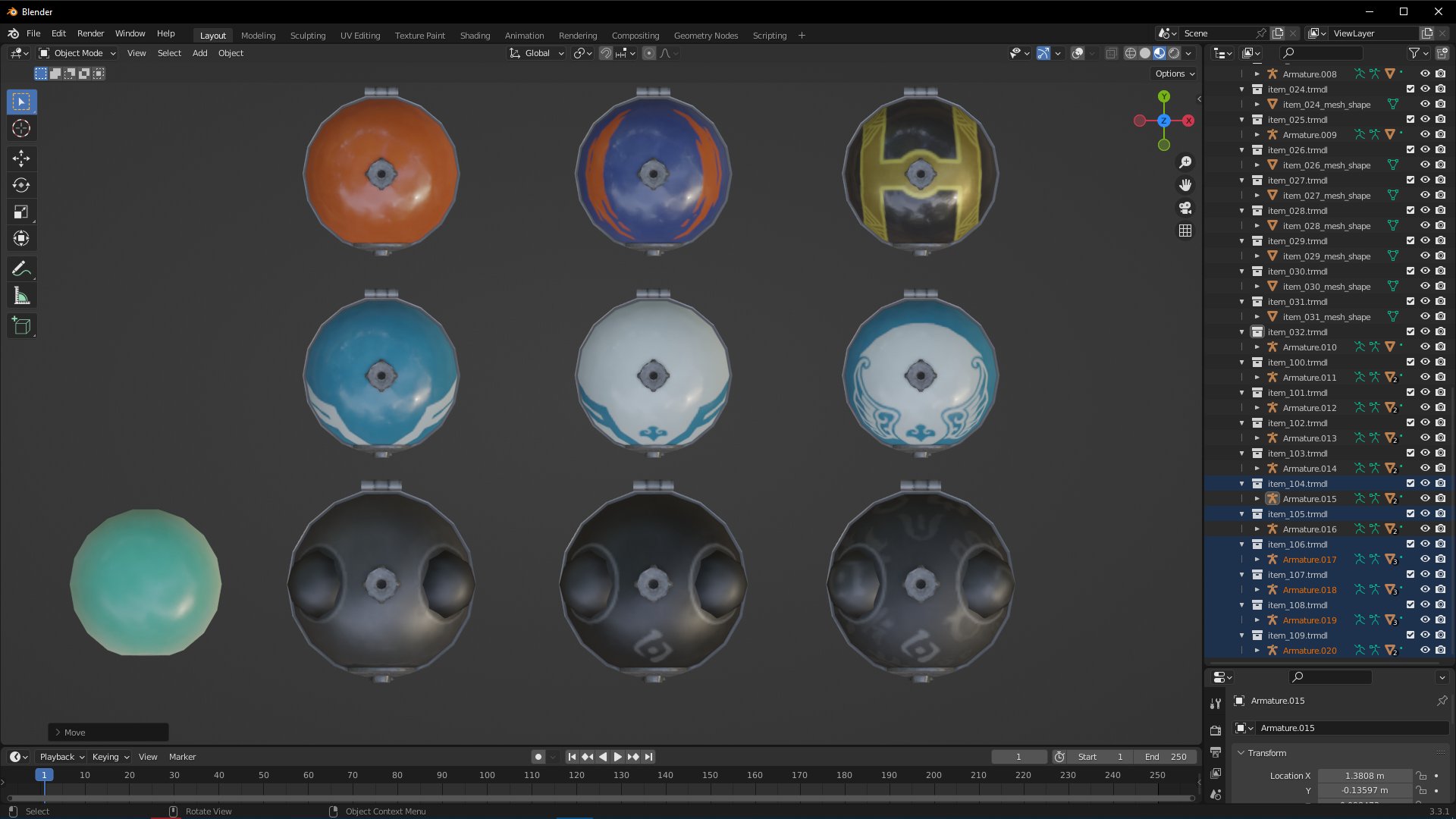1456x819 pixels.
Task: Click the Add Cube tool
Action: click(21, 326)
